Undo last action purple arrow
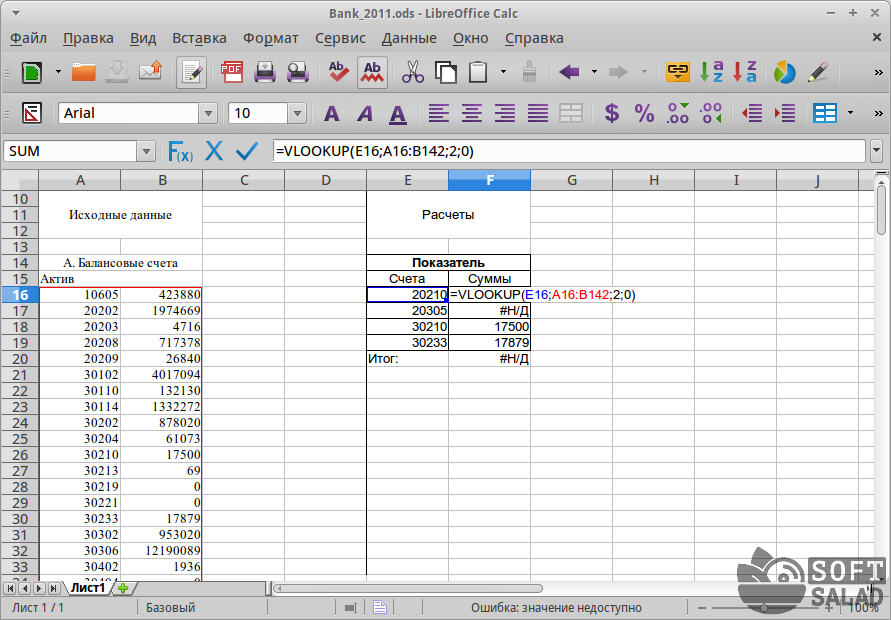Viewport: 891px width, 620px height. (569, 72)
